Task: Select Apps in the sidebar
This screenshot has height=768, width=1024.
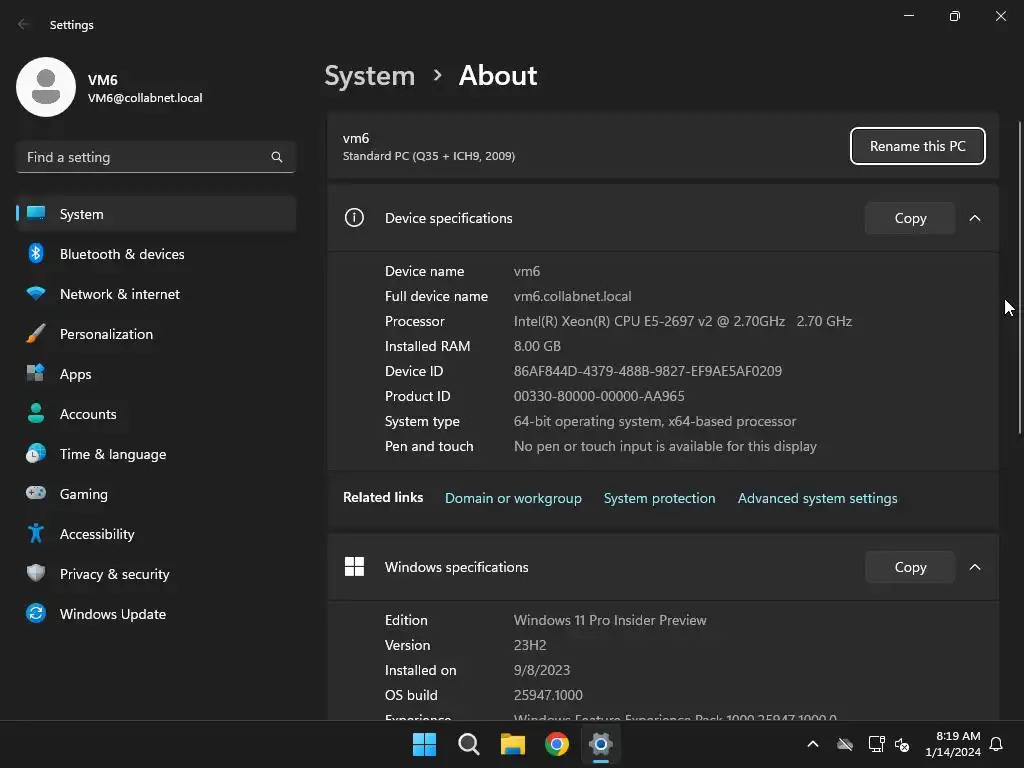Action: (x=156, y=374)
